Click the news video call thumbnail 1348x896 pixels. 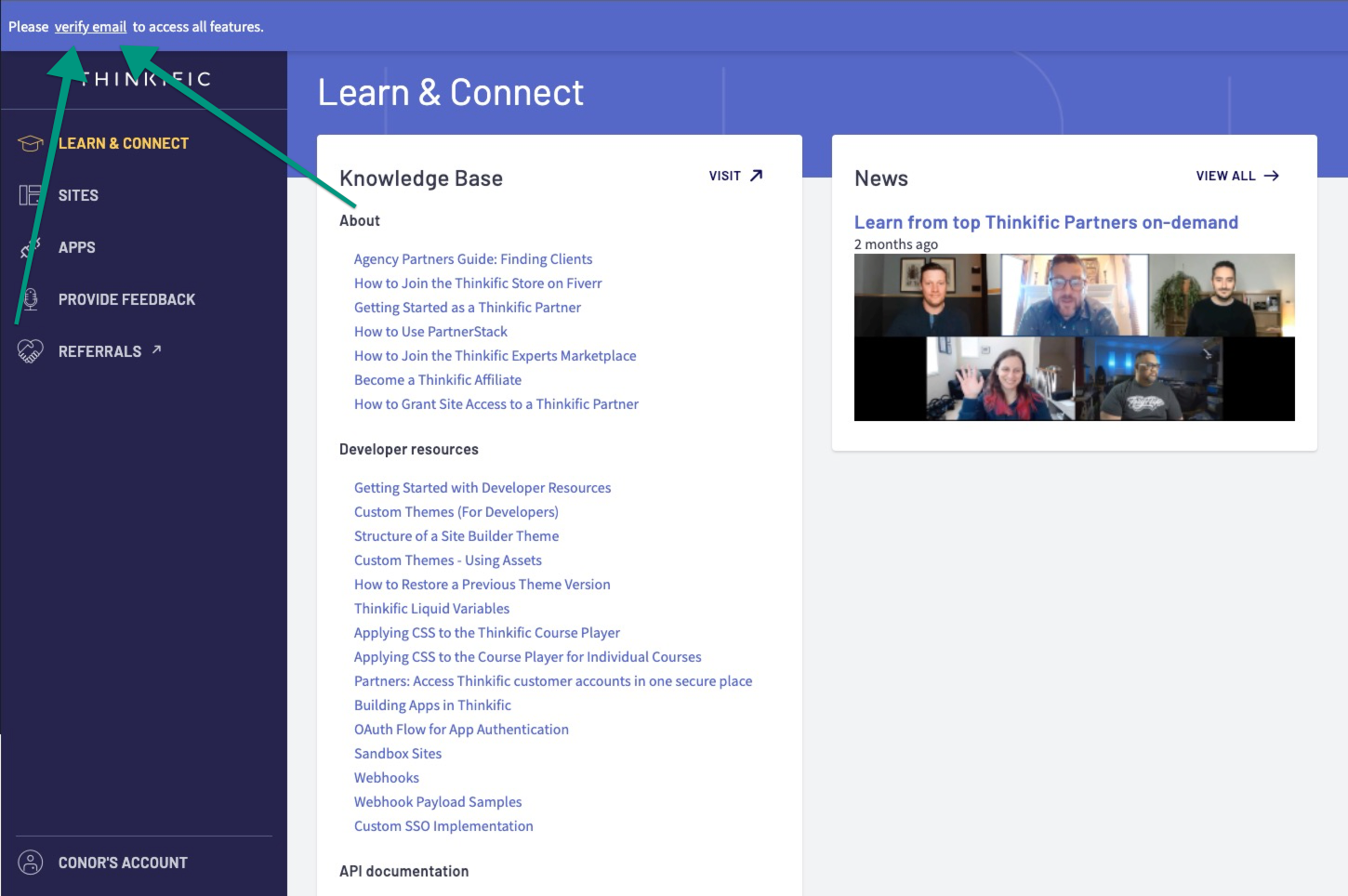pos(1075,337)
